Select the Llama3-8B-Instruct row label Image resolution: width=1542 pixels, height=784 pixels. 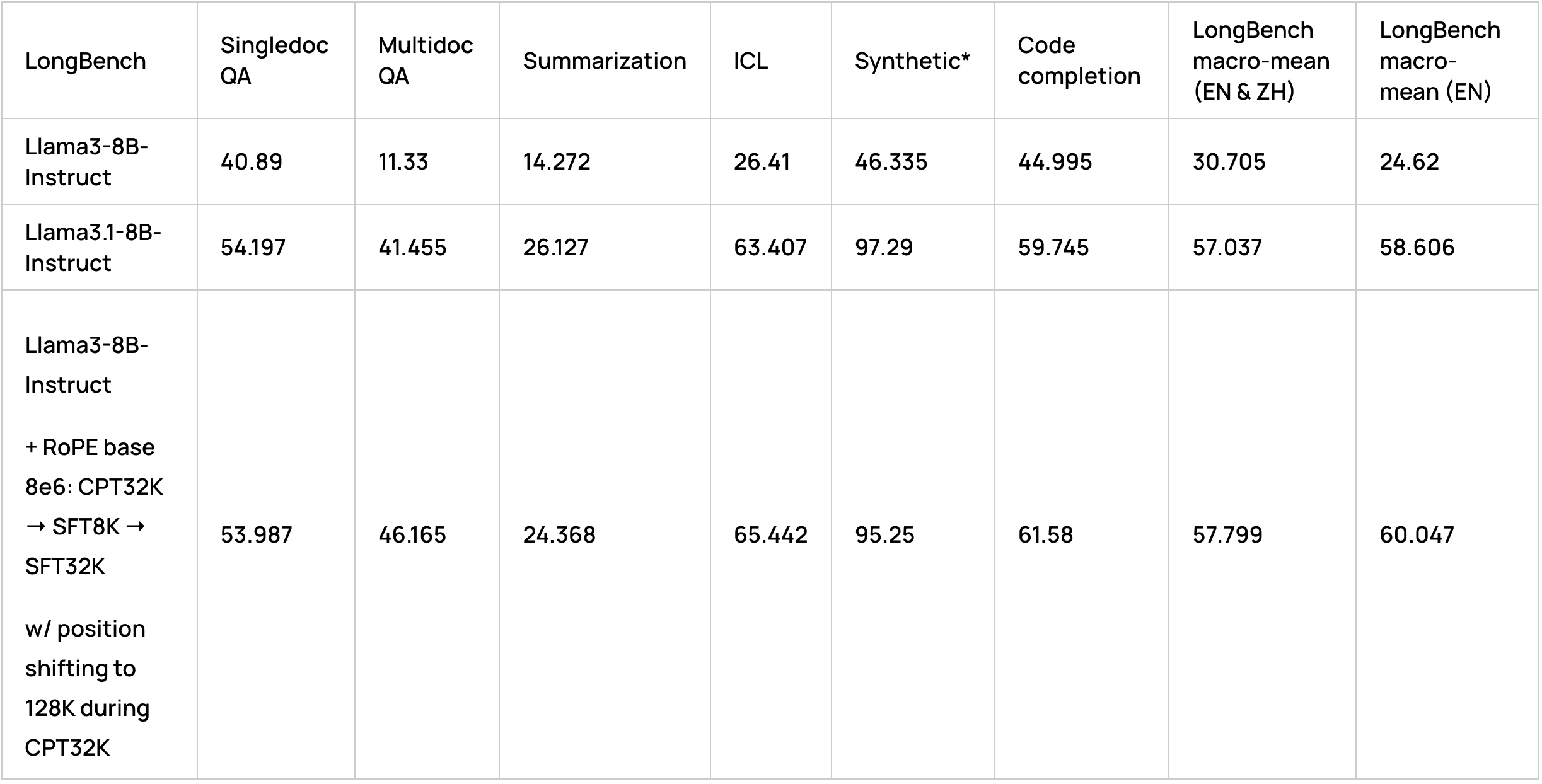pos(86,161)
